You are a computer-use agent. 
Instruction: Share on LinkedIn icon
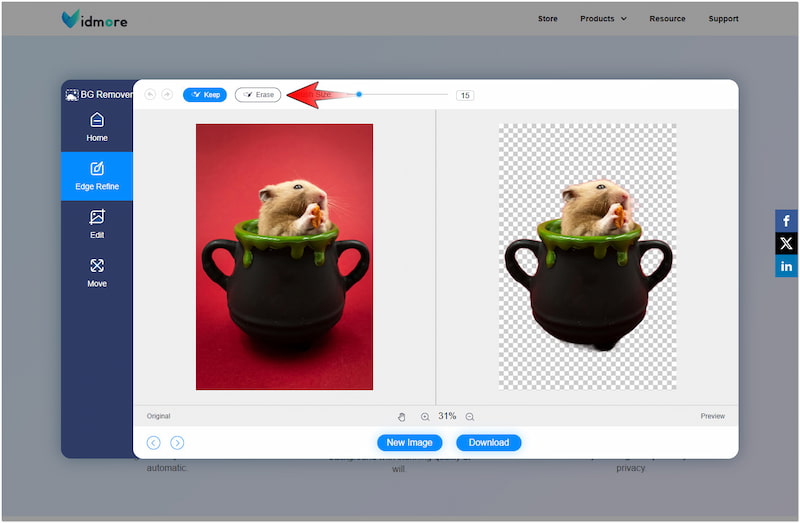[x=786, y=266]
